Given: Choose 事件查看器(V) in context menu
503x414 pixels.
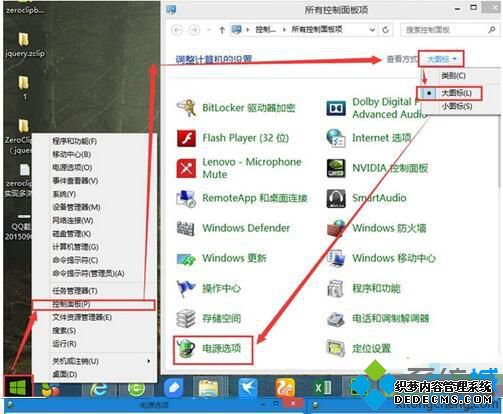Looking at the screenshot, I should 75,181.
